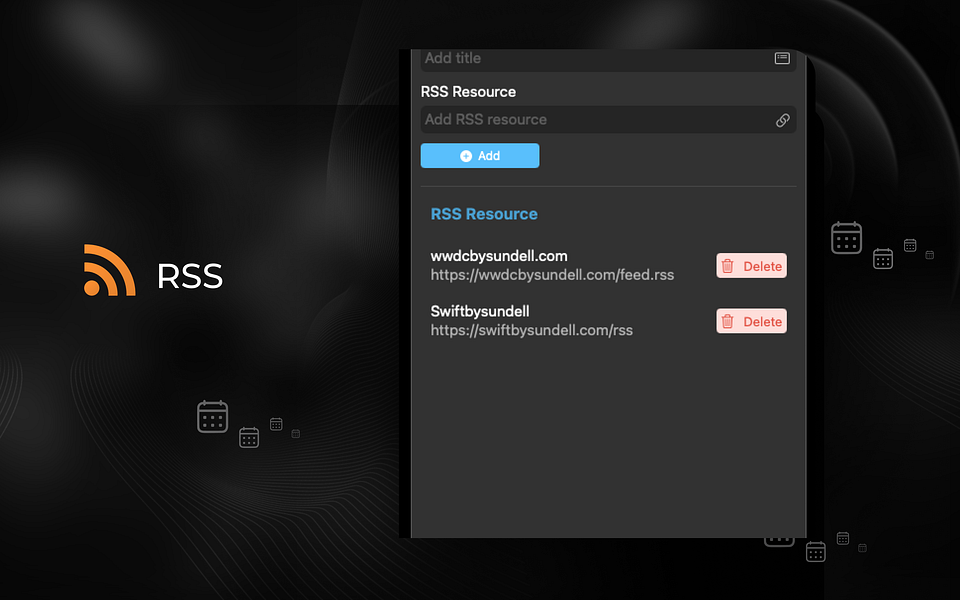Click the white RSS Resource field label

[x=468, y=92]
